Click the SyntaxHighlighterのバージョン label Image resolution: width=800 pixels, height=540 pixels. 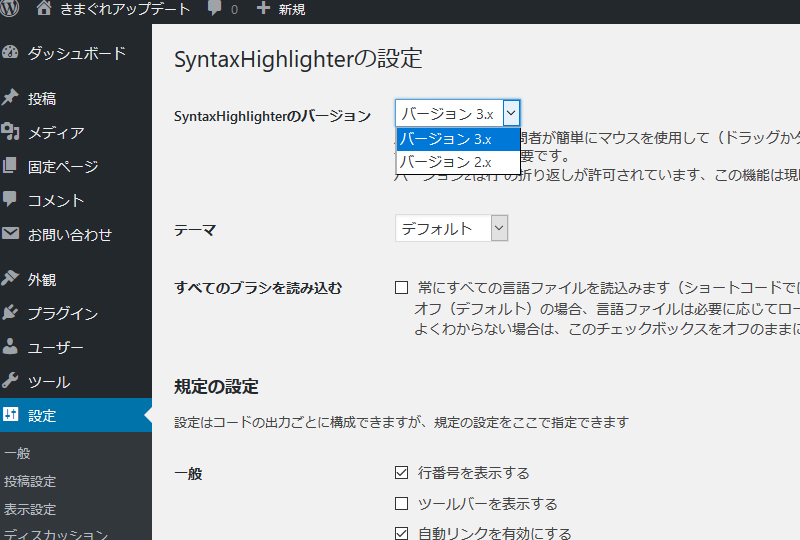[x=272, y=116]
